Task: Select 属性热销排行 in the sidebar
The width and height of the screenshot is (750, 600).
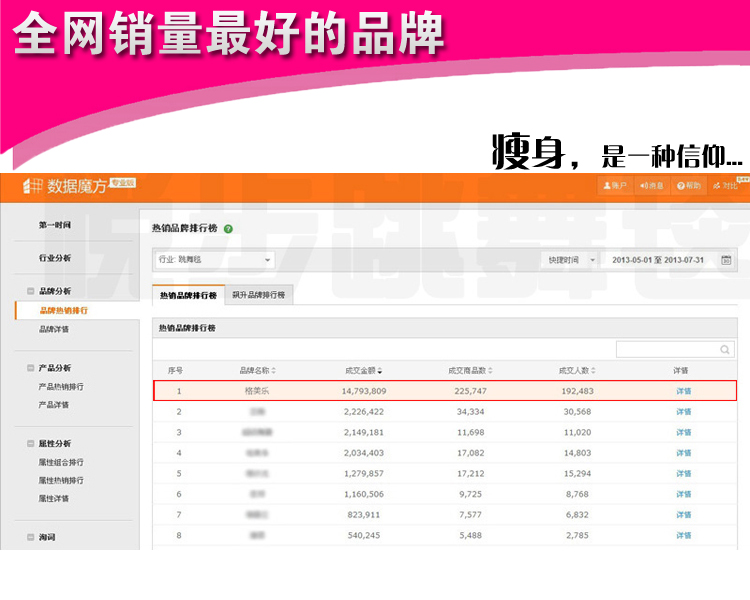Action: pos(61,480)
